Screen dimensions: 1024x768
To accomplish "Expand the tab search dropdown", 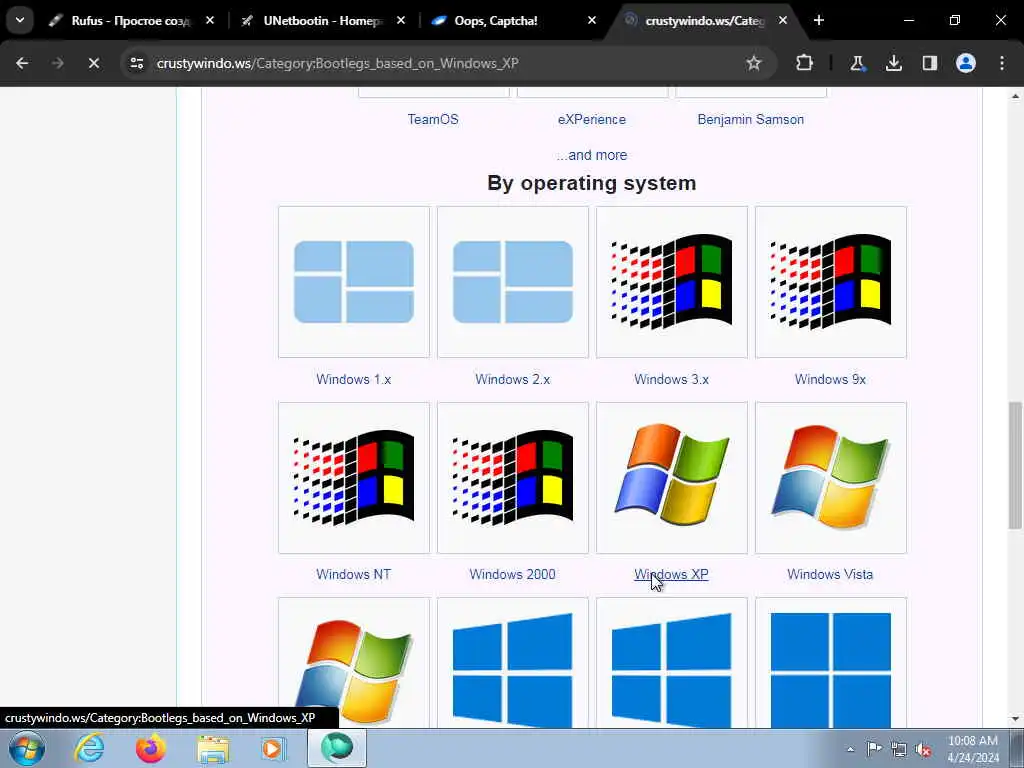I will pyautogui.click(x=20, y=20).
